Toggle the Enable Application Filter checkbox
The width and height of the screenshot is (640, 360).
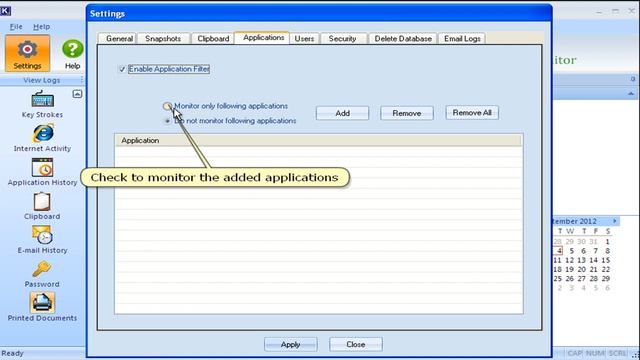pos(122,69)
